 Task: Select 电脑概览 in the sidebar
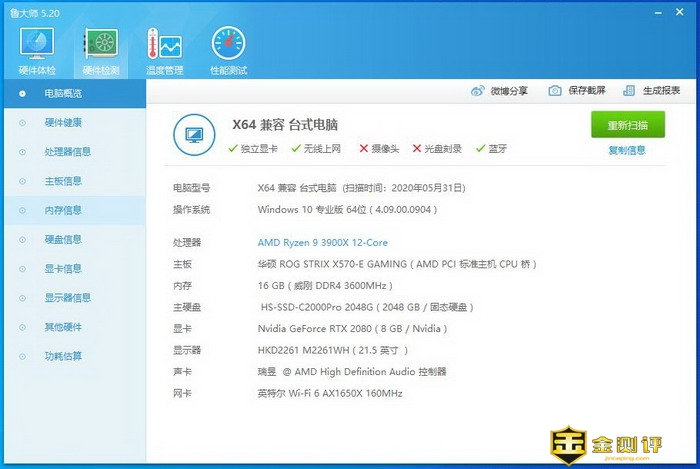point(63,94)
